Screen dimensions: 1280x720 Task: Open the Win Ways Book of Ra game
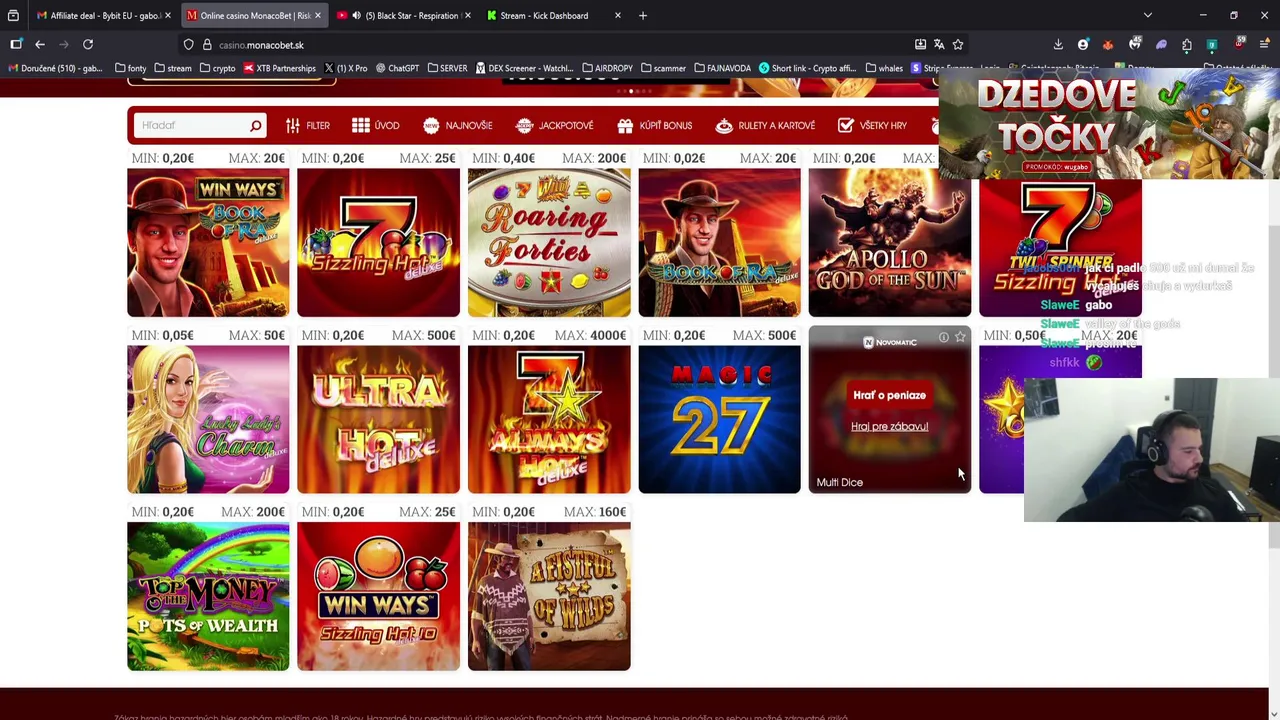208,242
